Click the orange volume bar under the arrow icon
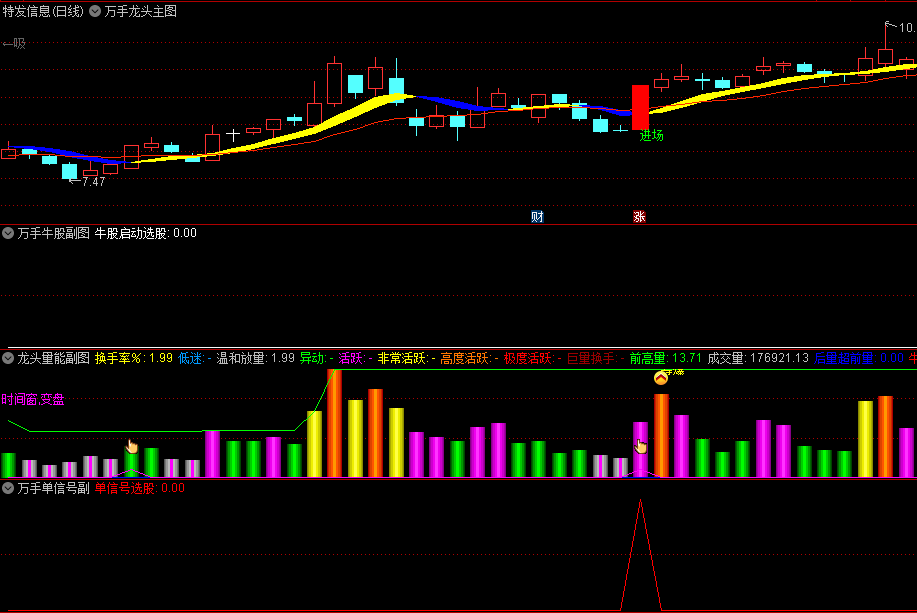The image size is (917, 613). pyautogui.click(x=661, y=436)
